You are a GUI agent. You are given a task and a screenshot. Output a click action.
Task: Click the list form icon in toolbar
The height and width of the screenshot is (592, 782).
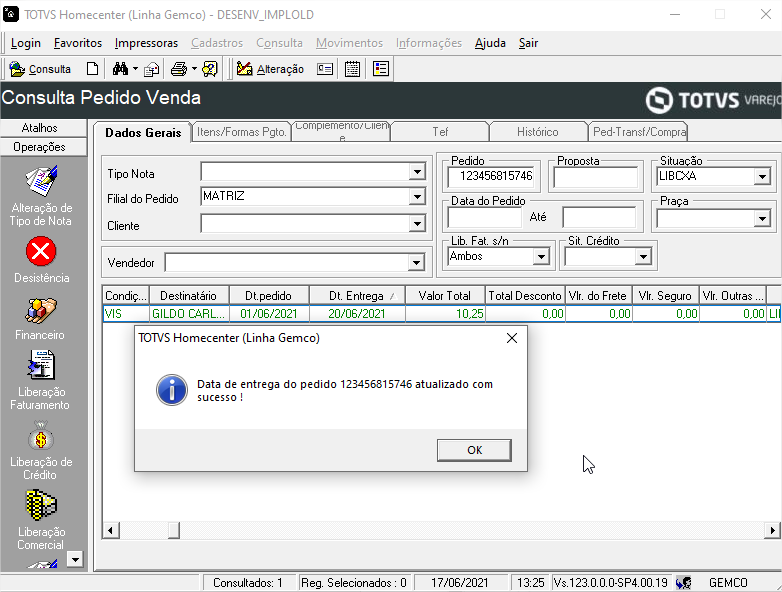pyautogui.click(x=381, y=69)
